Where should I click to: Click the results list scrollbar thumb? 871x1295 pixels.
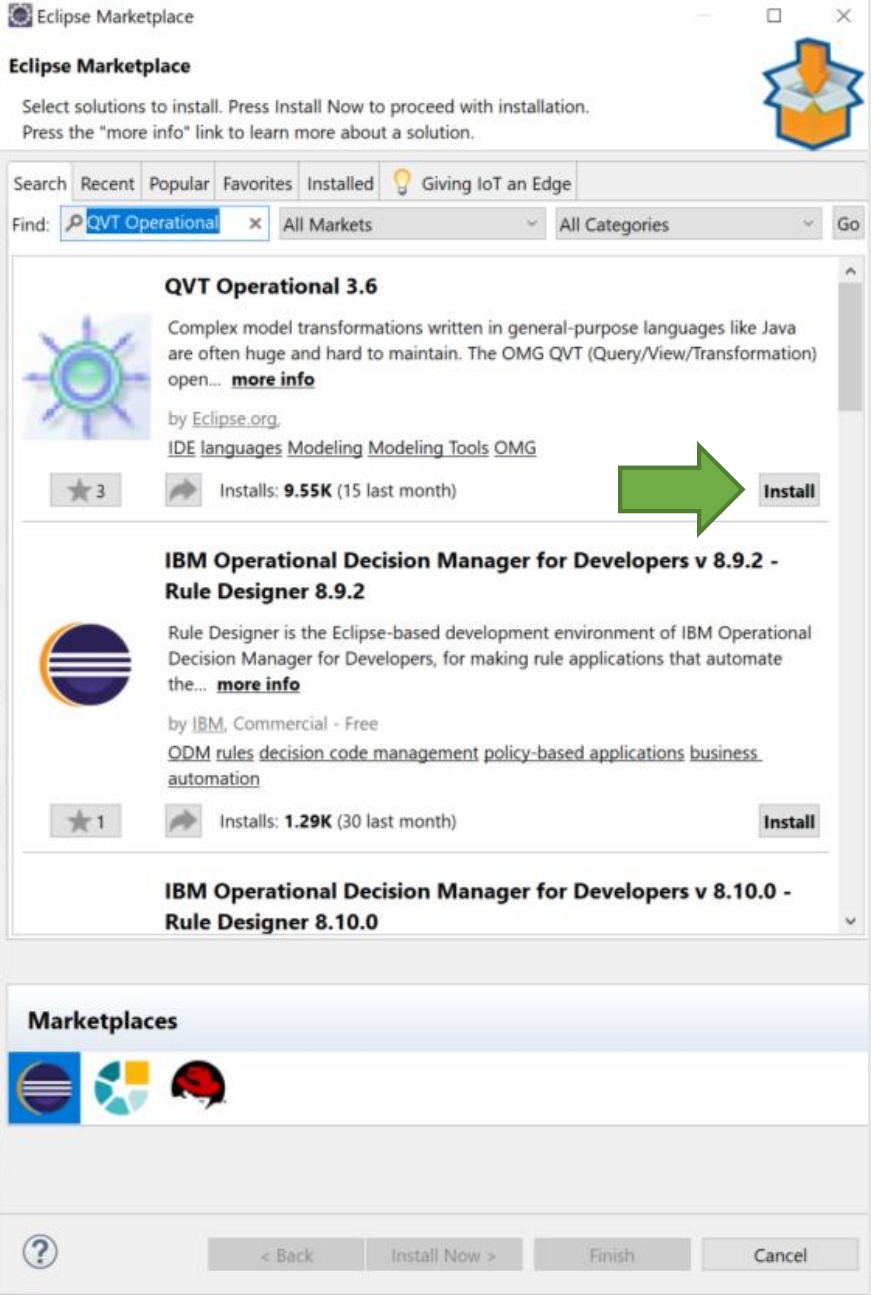point(850,347)
